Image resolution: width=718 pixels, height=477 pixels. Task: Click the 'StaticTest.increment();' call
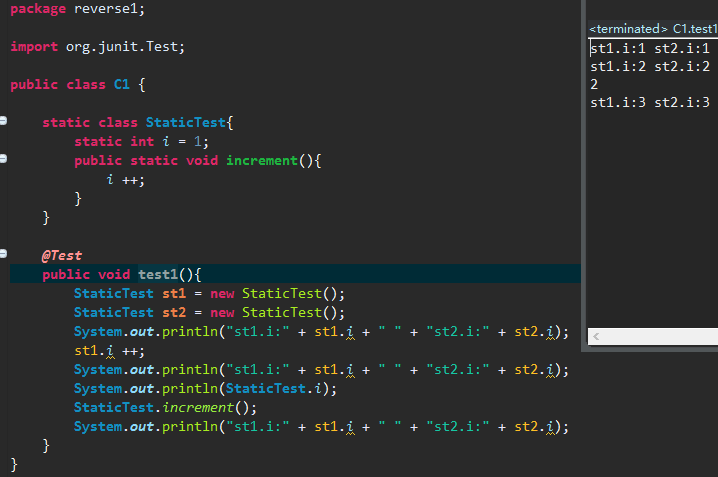[165, 407]
